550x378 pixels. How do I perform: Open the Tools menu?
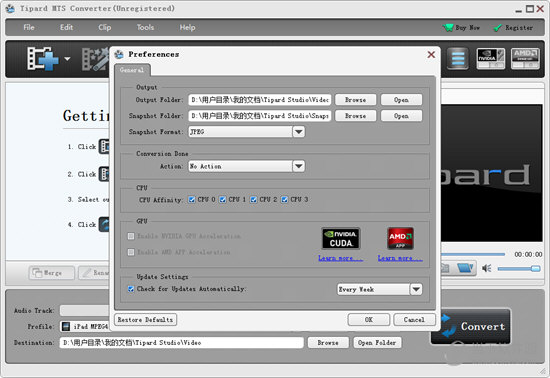pyautogui.click(x=145, y=27)
